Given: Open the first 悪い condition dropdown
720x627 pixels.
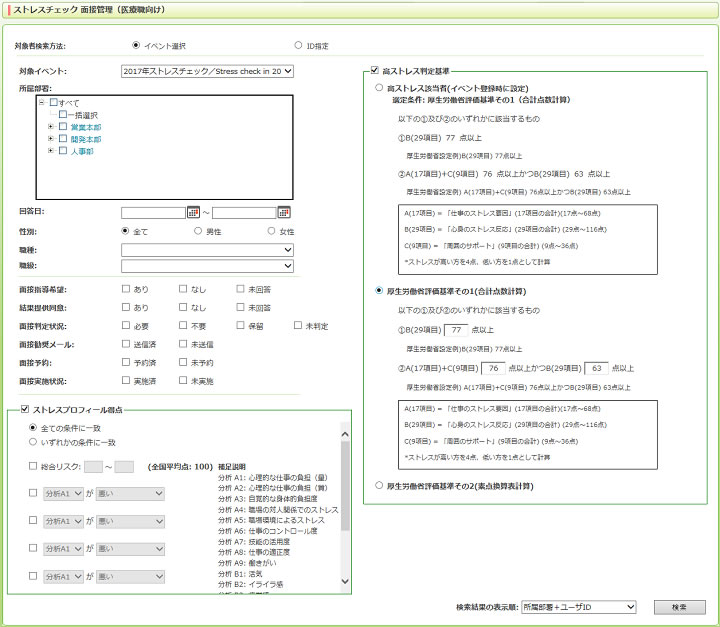Looking at the screenshot, I should pos(130,494).
